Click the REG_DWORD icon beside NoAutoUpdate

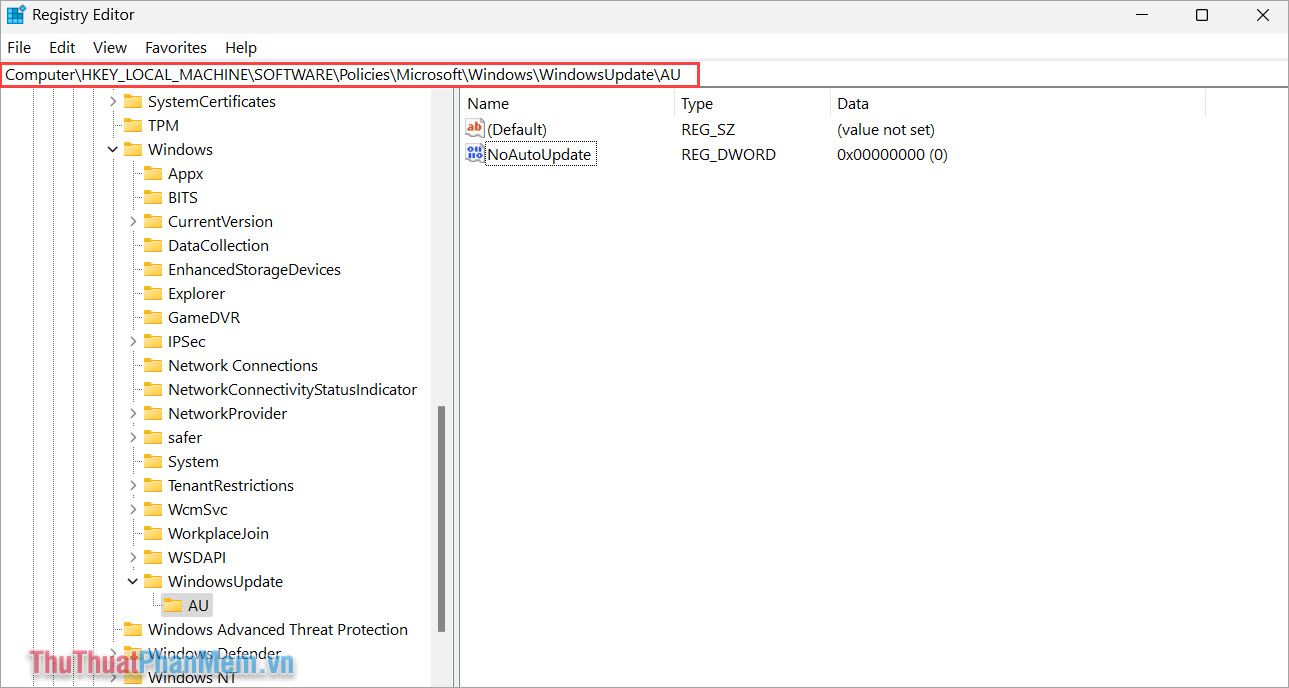pyautogui.click(x=473, y=153)
